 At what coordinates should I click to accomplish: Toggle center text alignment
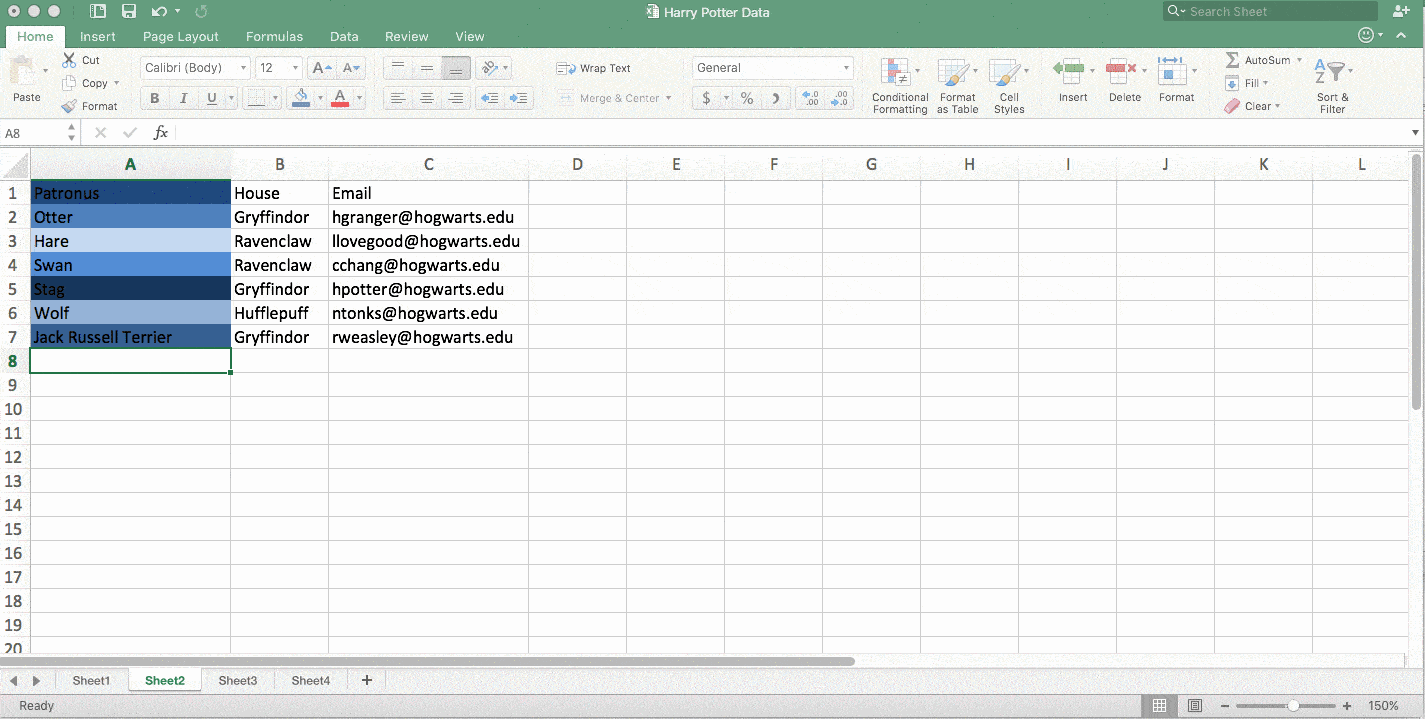point(426,98)
